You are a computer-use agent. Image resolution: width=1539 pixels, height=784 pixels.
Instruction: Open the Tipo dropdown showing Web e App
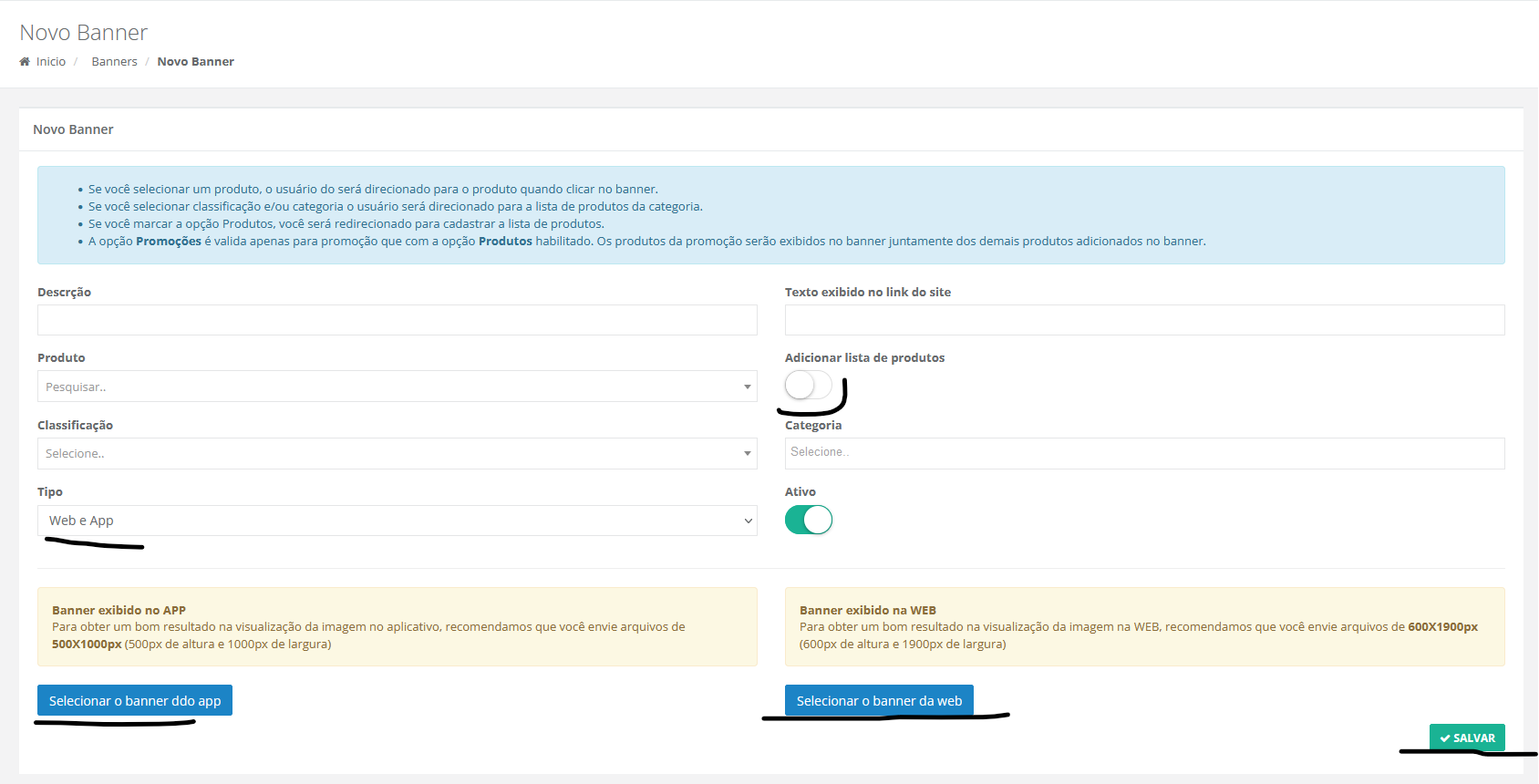click(x=397, y=521)
